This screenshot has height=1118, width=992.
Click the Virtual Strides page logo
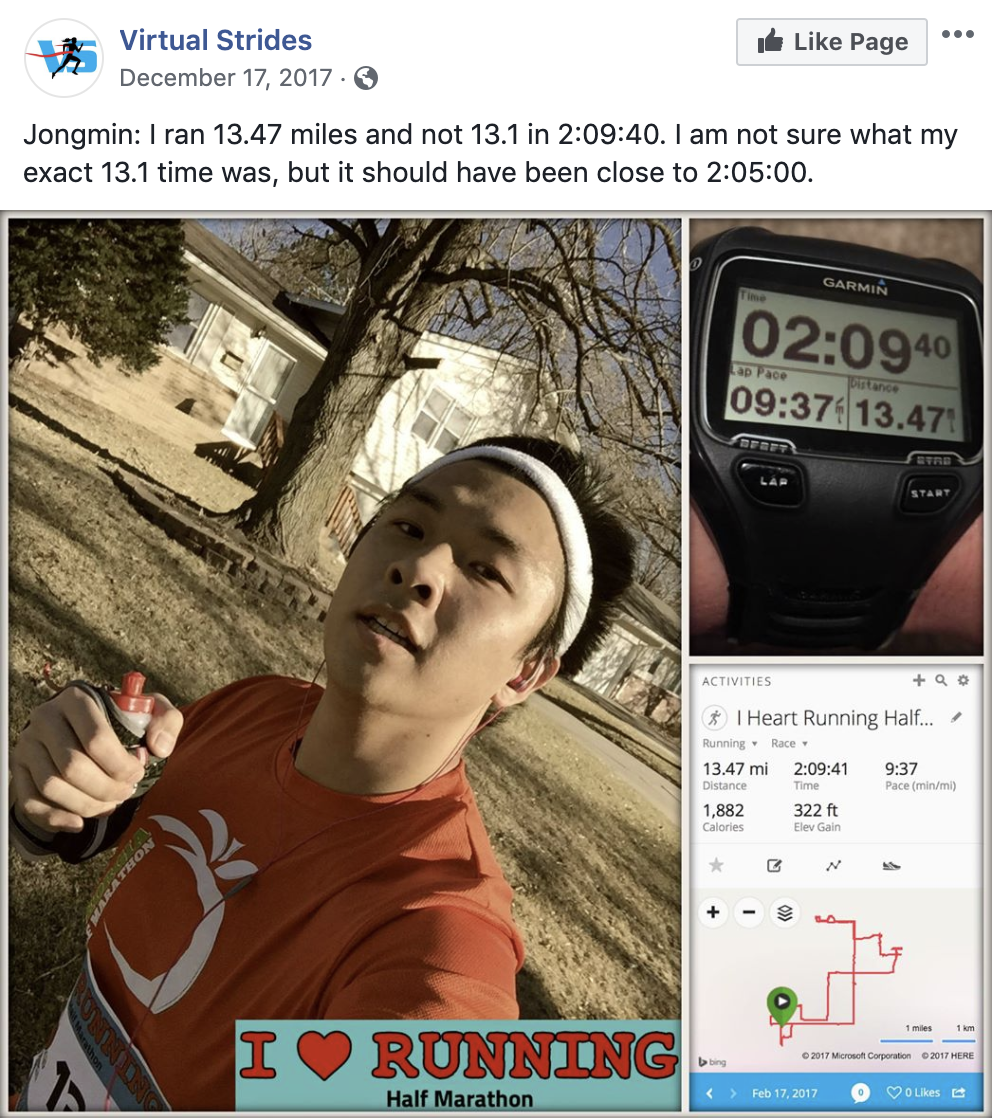click(63, 58)
